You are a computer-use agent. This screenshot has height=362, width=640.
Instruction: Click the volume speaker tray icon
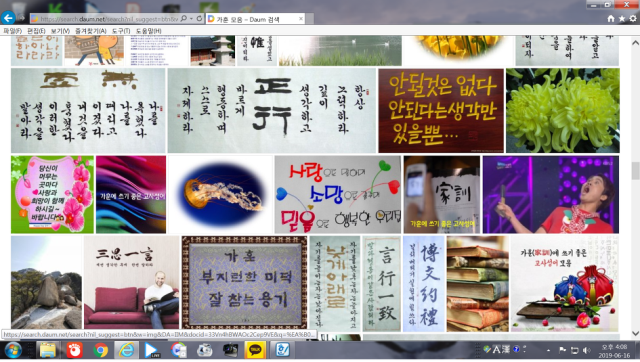pos(587,350)
